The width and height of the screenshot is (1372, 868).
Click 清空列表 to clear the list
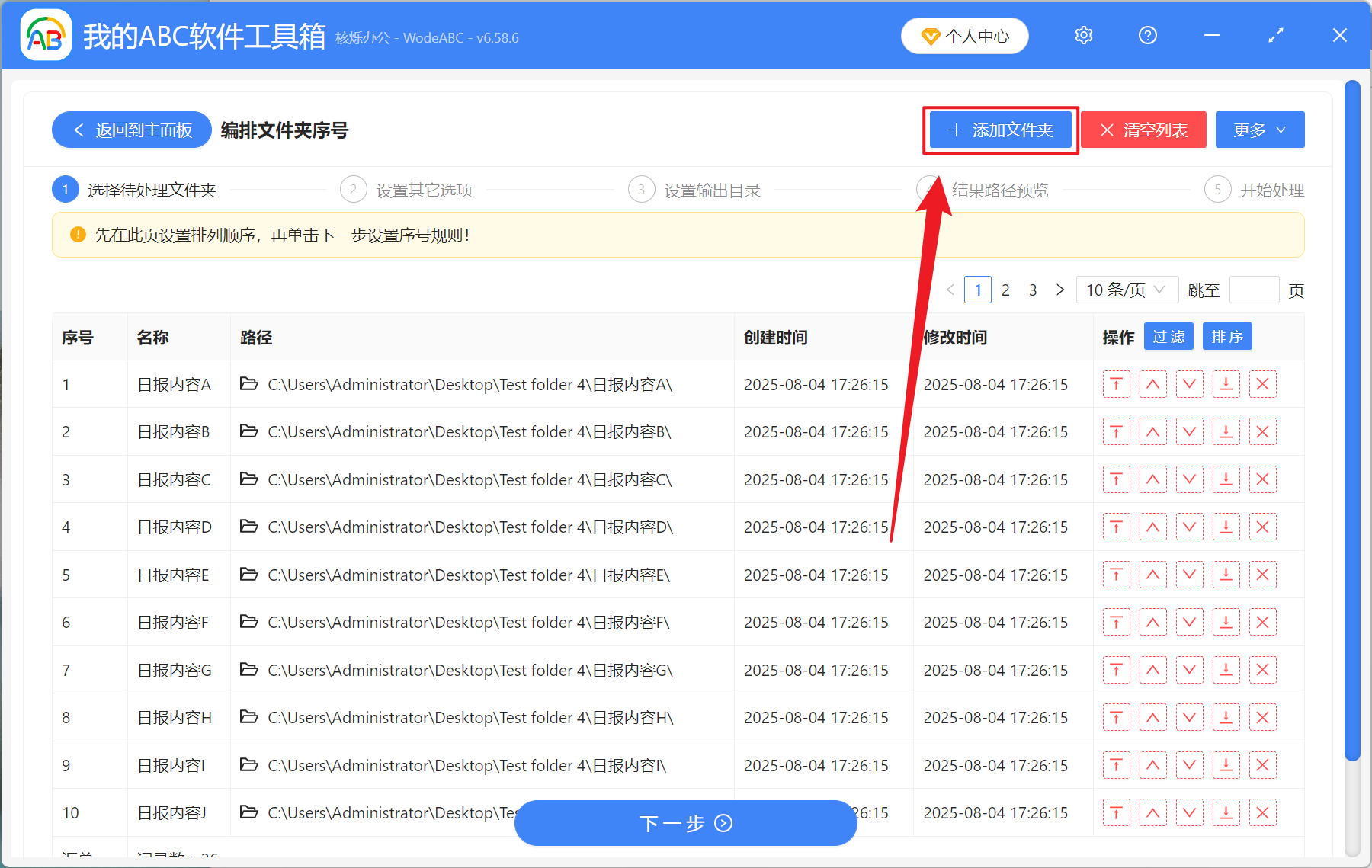click(1143, 130)
